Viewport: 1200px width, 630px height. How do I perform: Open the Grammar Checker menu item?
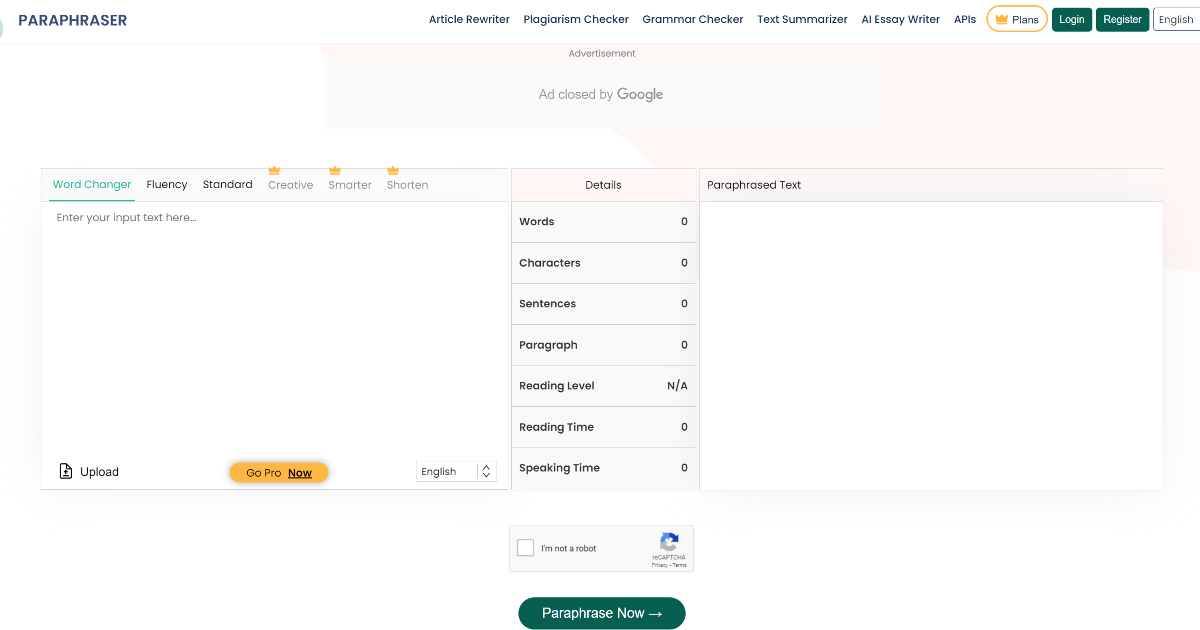[693, 18]
